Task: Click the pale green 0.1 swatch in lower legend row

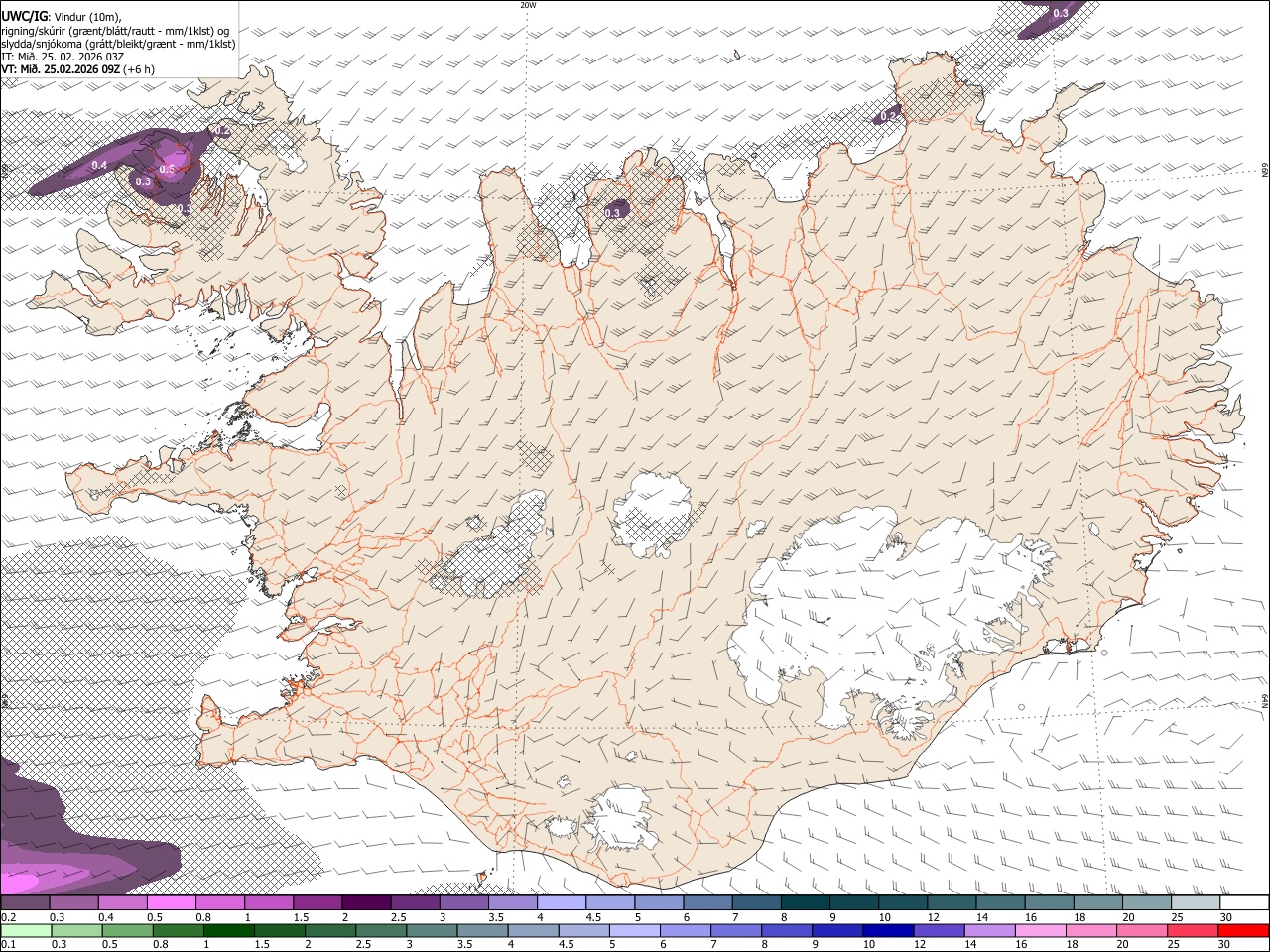Action: pos(25,931)
